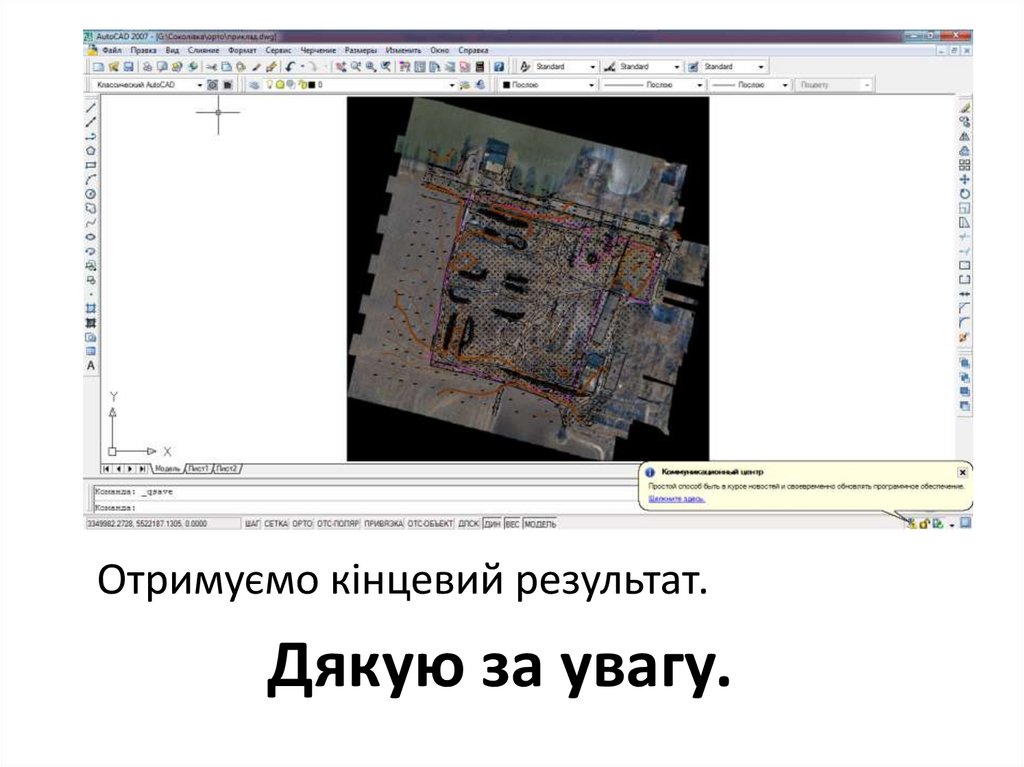Toggle ВЕС lineweight display

513,524
